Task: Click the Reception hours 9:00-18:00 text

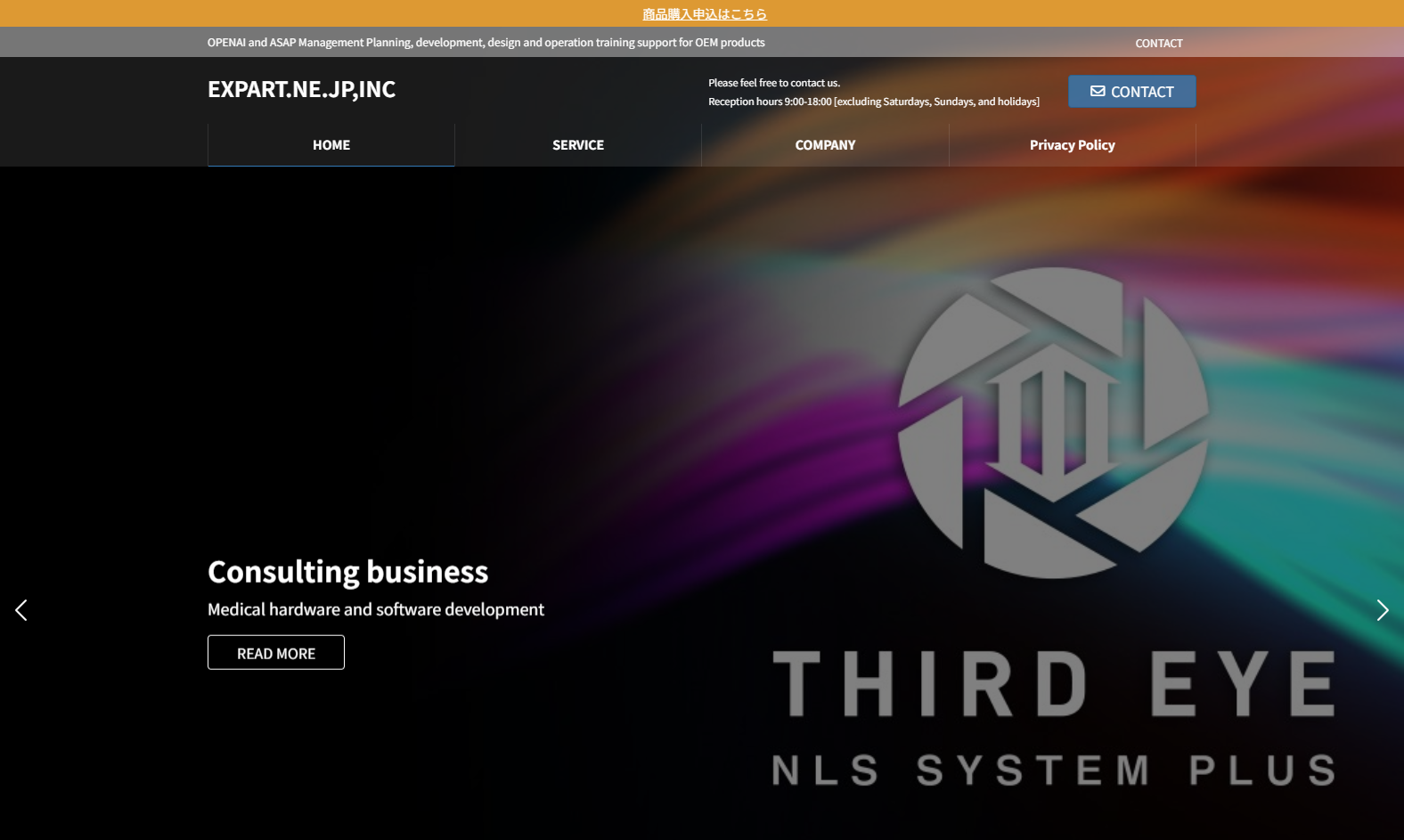Action: 873,102
